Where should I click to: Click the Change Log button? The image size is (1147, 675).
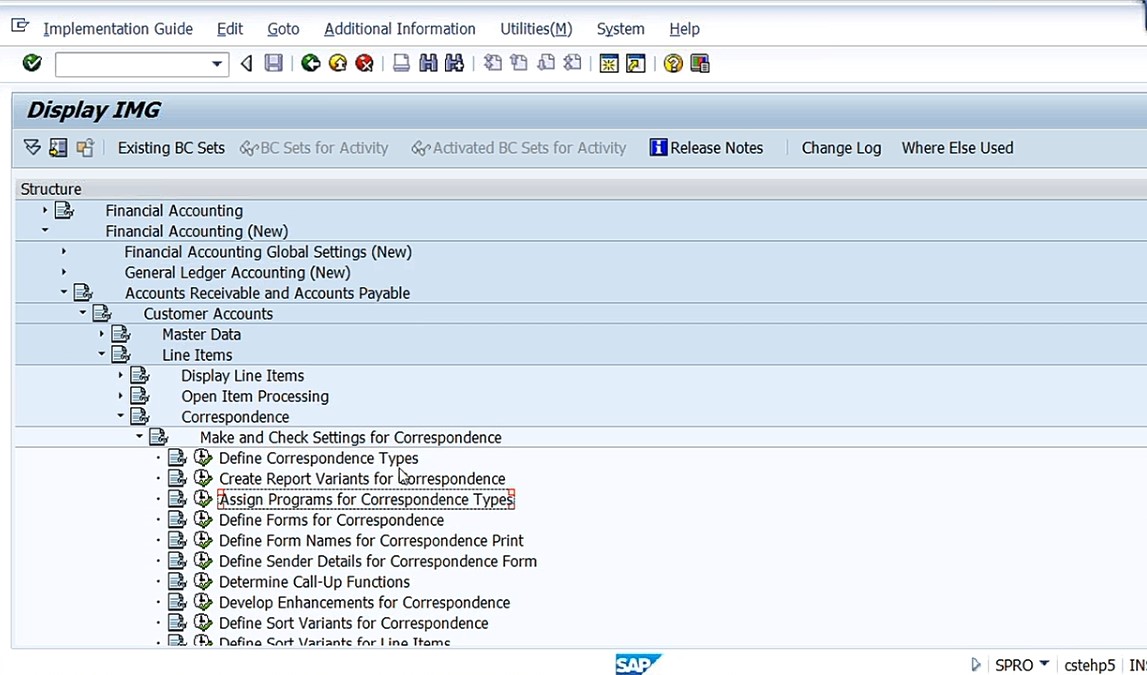tap(841, 148)
